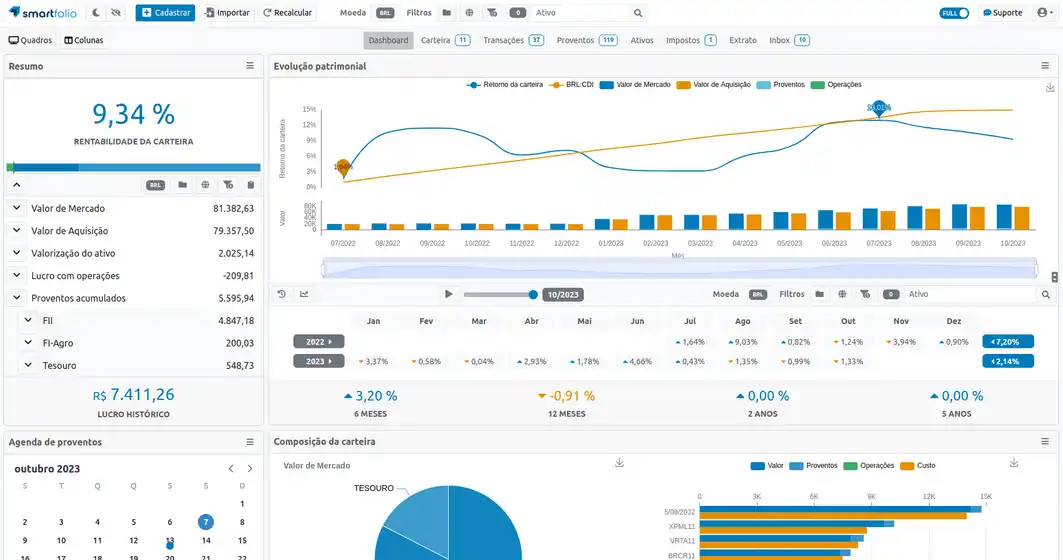
Task: Switch to Proventos tab
Action: tap(587, 40)
